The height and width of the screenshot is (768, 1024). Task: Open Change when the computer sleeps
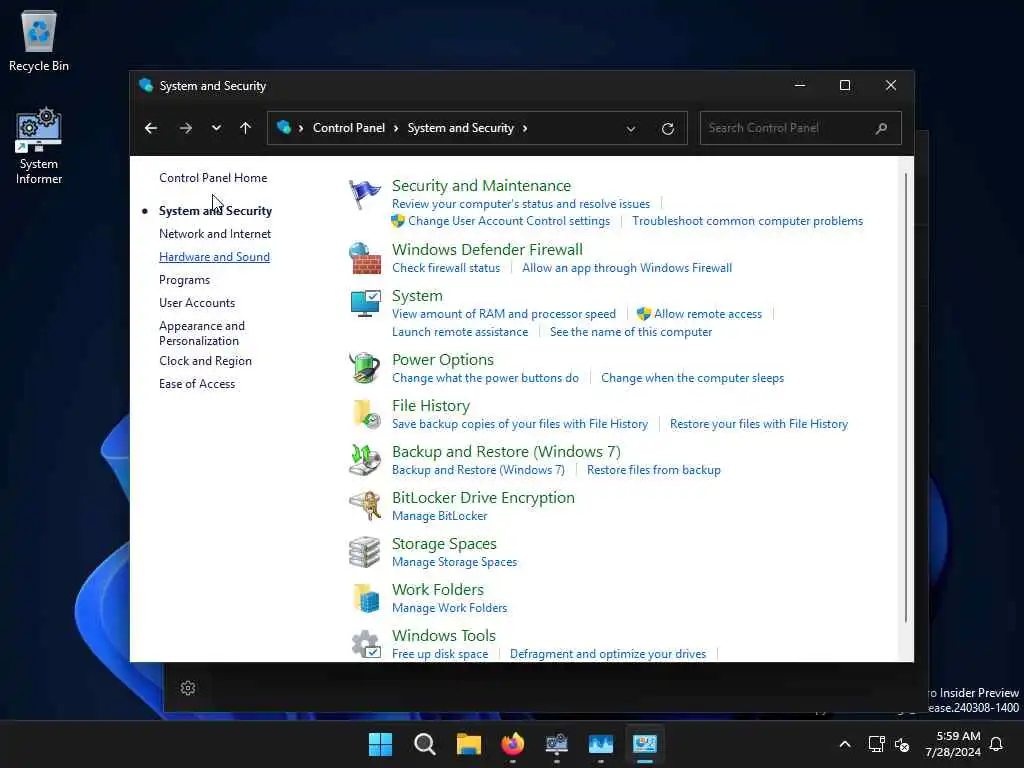click(692, 377)
